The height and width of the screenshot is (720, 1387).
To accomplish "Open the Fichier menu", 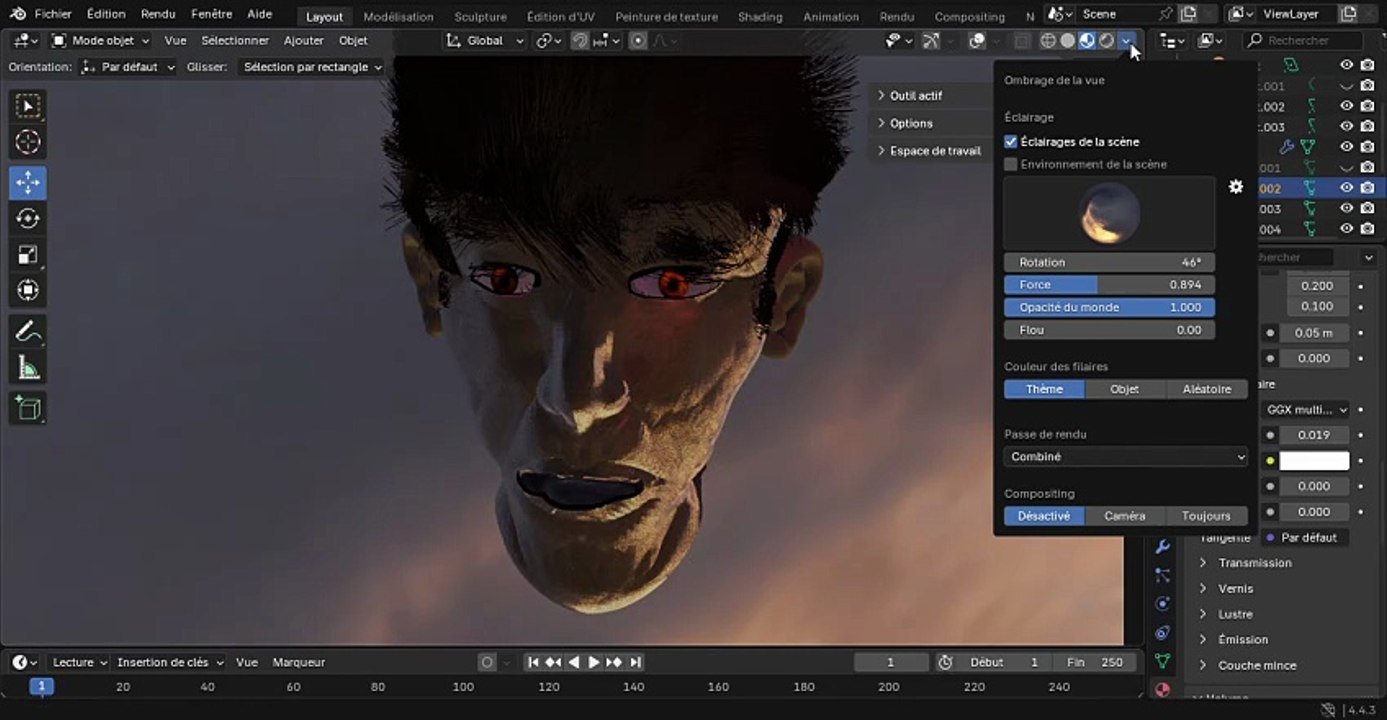I will click(53, 14).
